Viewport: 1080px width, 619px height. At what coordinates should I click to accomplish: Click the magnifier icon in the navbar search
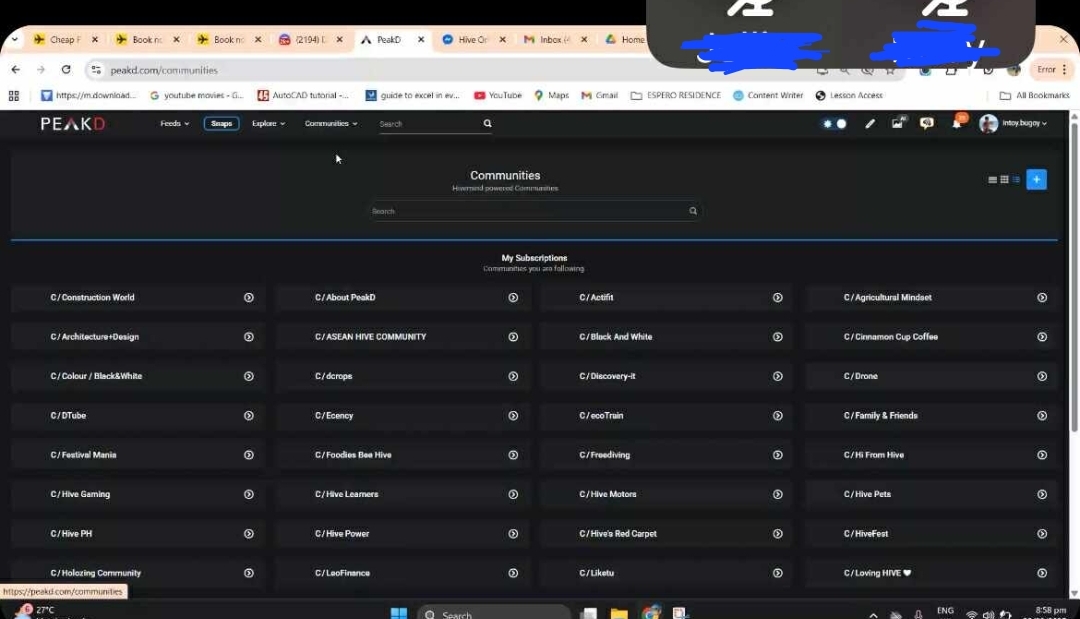click(x=488, y=123)
